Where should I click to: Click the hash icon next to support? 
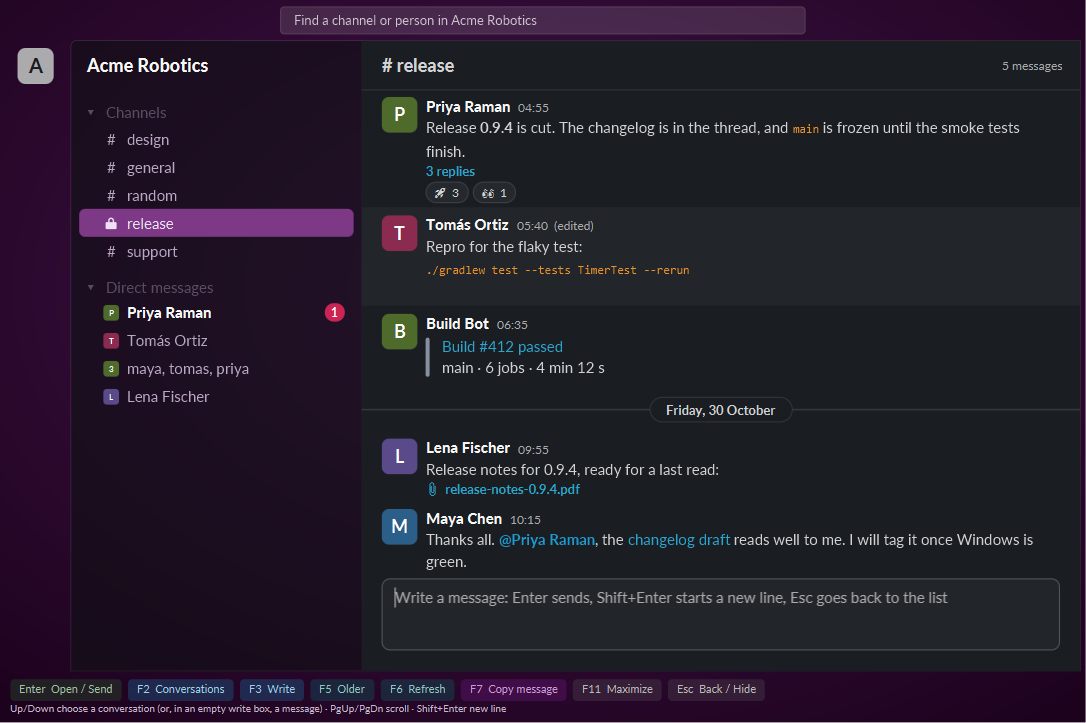(111, 252)
